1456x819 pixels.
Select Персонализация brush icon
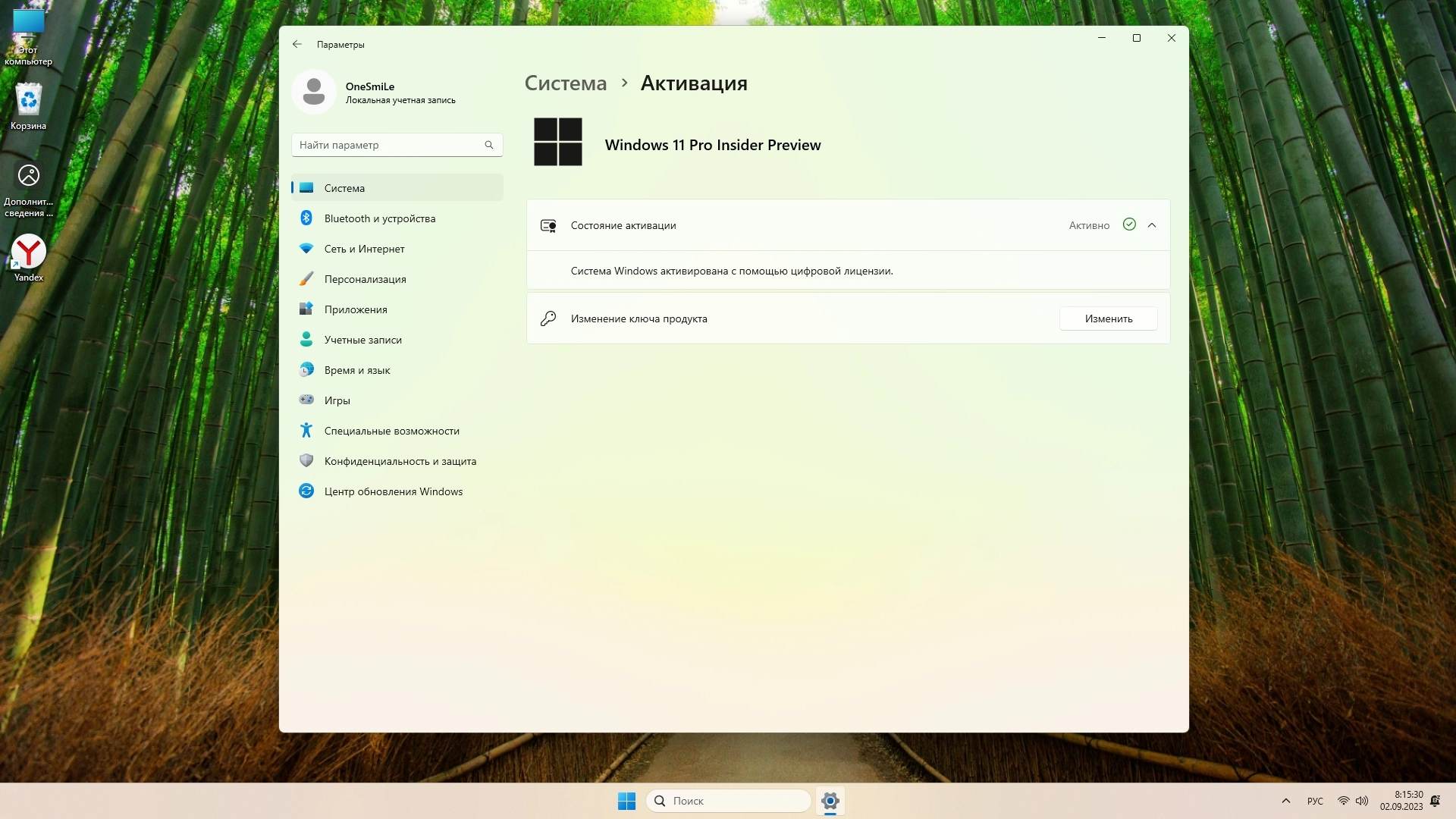306,279
